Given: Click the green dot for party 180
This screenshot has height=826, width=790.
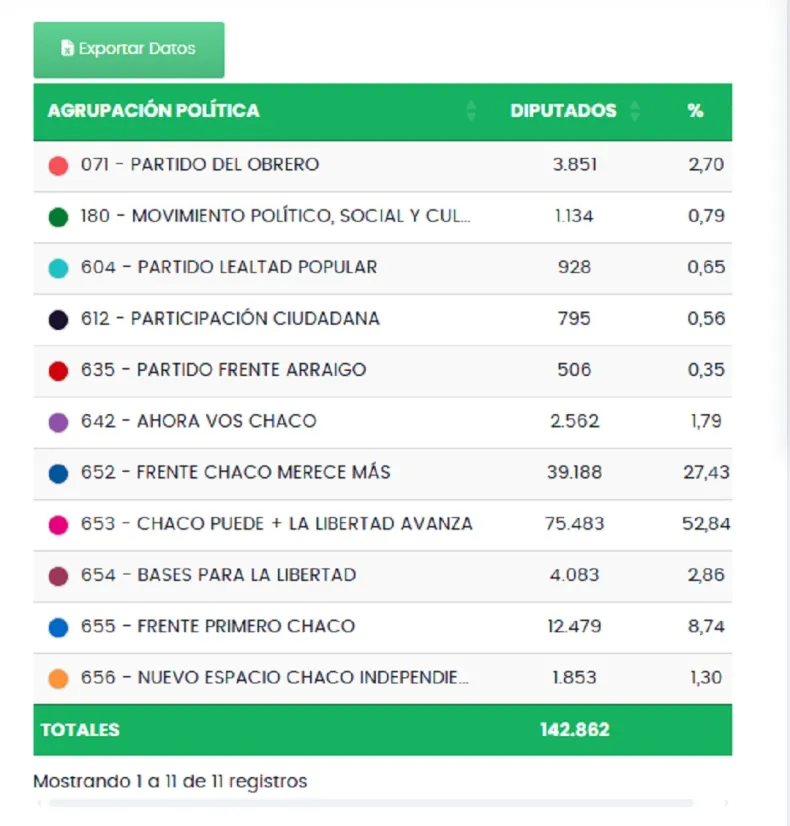Looking at the screenshot, I should [x=58, y=217].
